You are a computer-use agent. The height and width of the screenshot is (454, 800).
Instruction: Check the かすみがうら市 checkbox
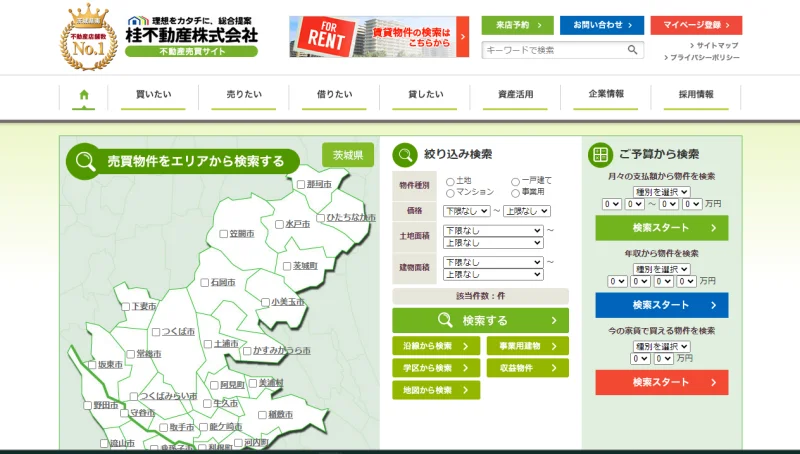coord(247,351)
